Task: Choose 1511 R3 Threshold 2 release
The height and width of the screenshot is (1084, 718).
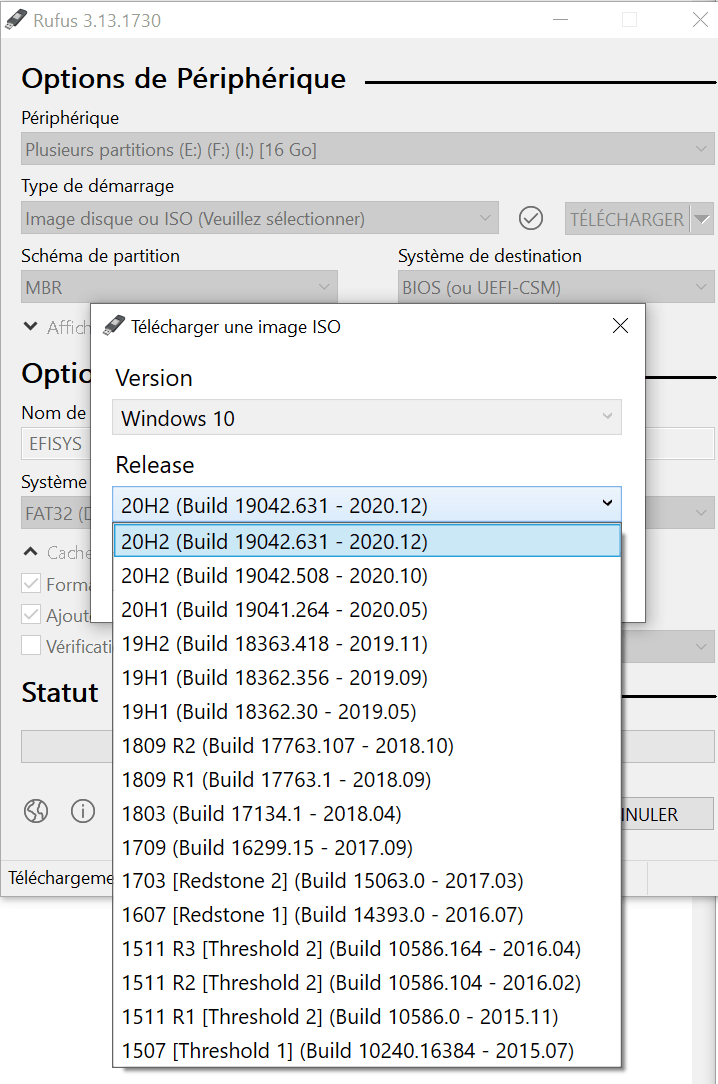Action: click(367, 948)
